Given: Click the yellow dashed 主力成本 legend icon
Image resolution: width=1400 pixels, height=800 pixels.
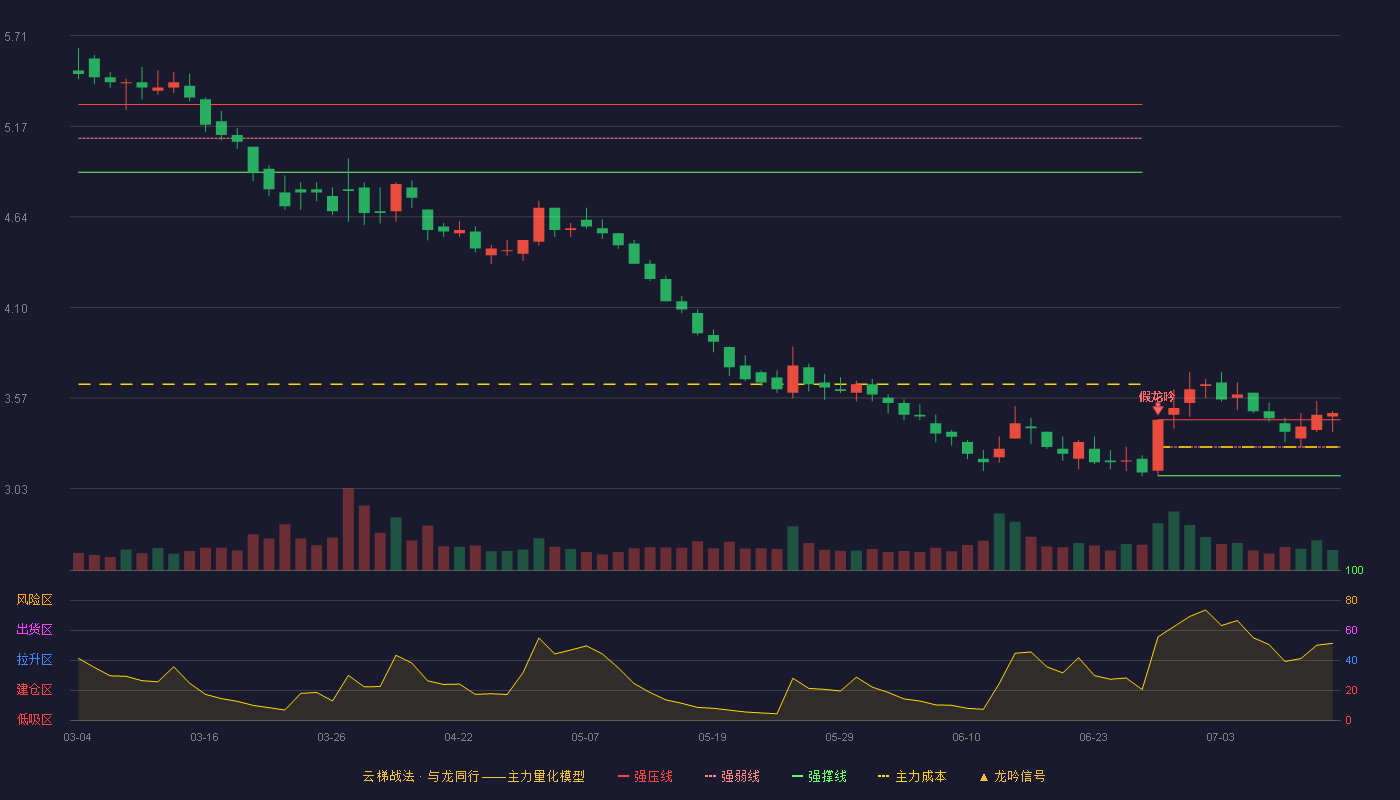Looking at the screenshot, I should (x=884, y=776).
